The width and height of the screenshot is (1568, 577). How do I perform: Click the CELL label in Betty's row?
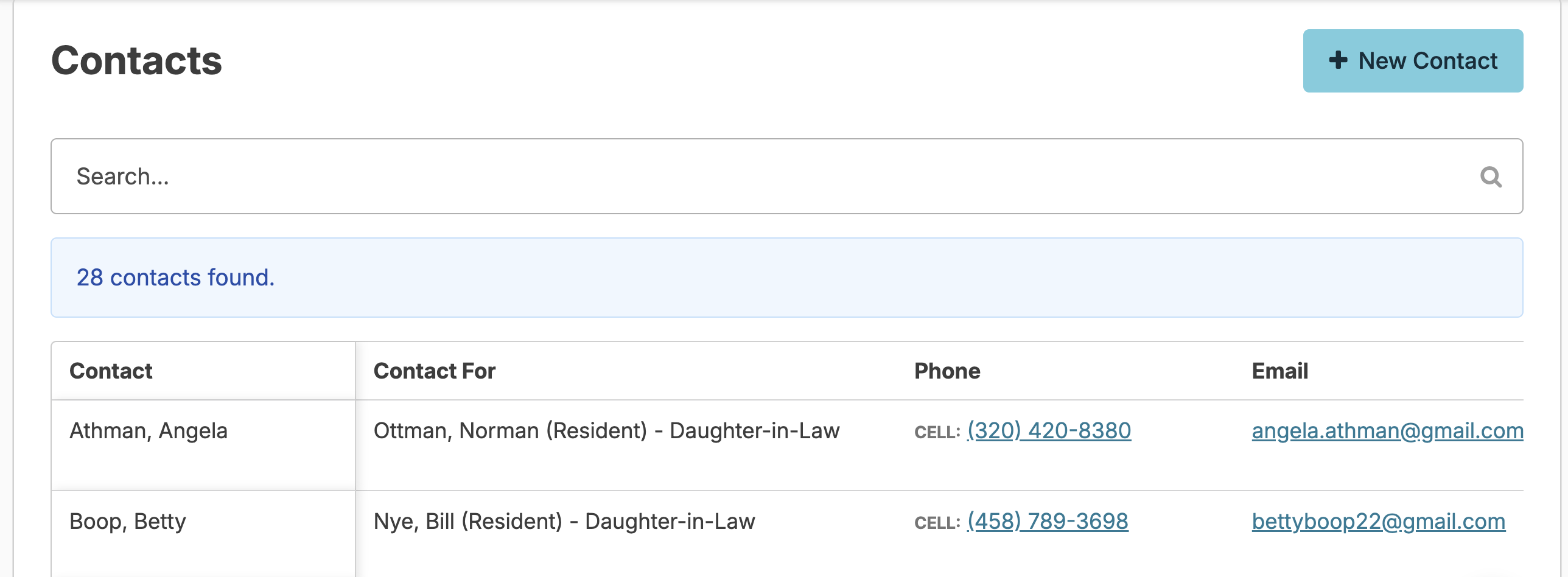(x=937, y=523)
